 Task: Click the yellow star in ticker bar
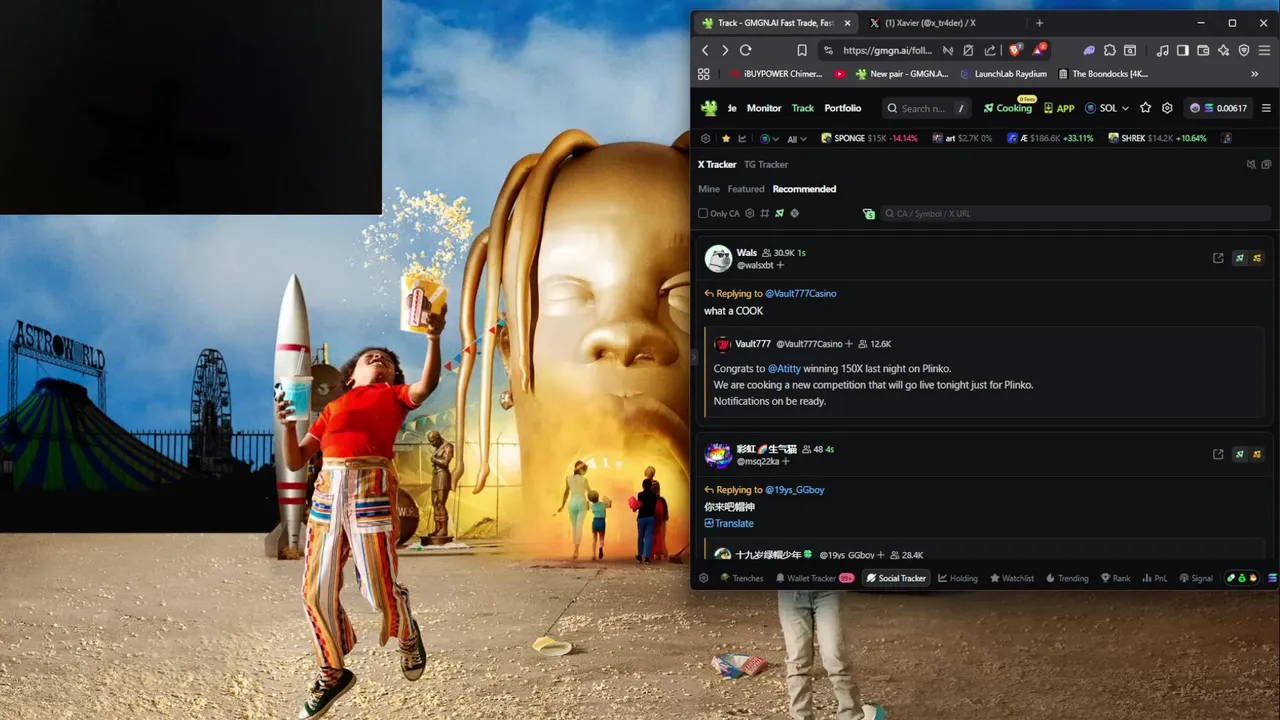(x=726, y=138)
